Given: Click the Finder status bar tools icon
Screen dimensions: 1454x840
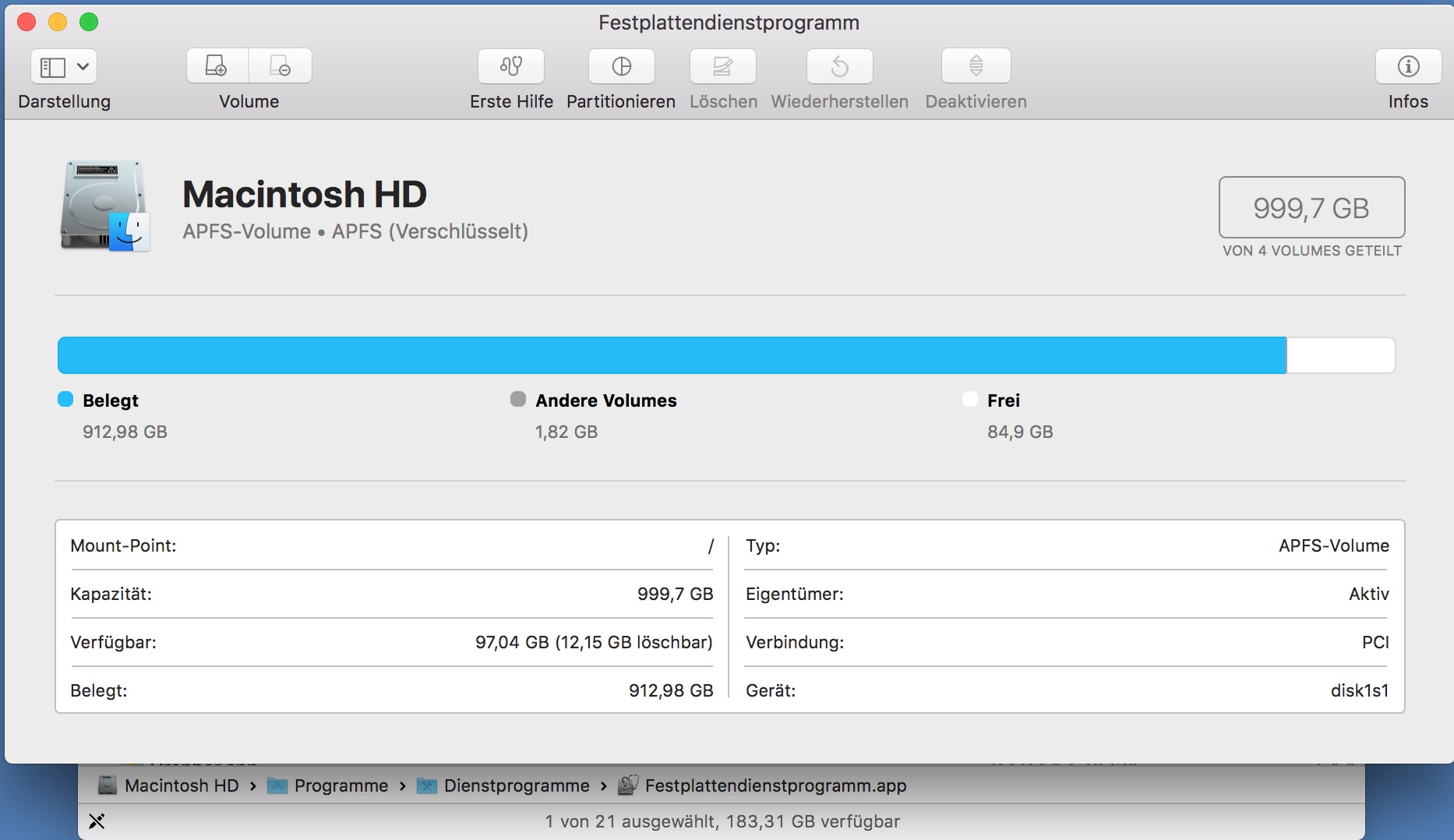Looking at the screenshot, I should [x=97, y=821].
